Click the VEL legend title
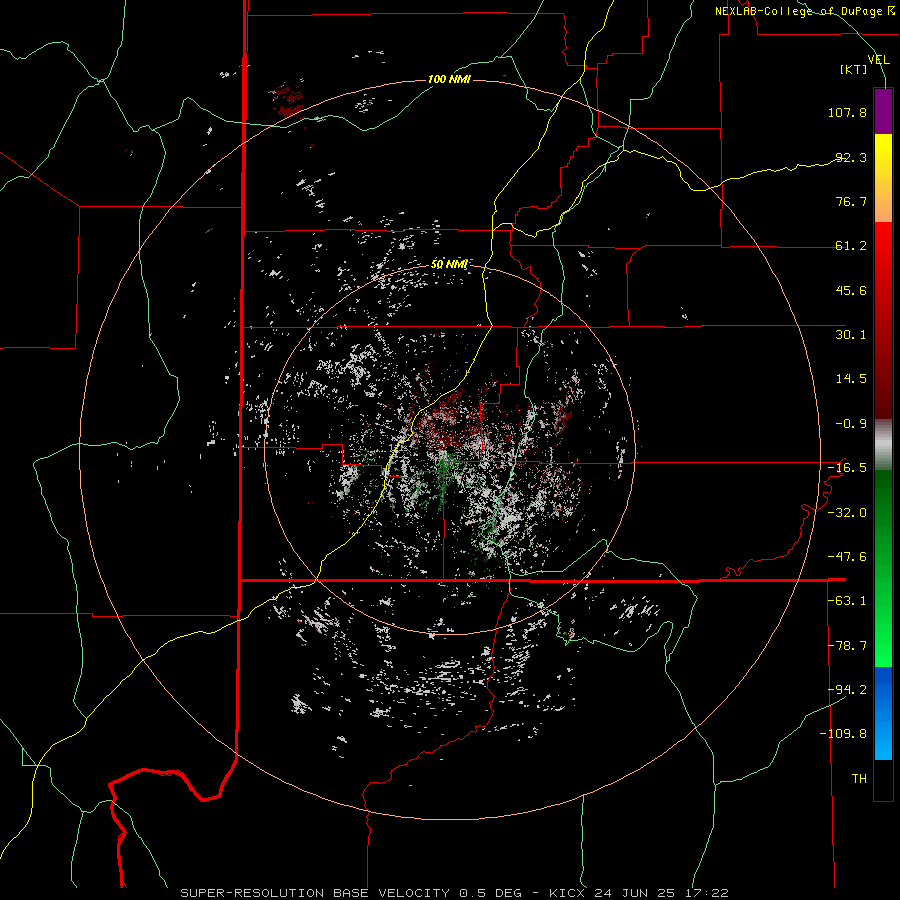 [x=878, y=59]
